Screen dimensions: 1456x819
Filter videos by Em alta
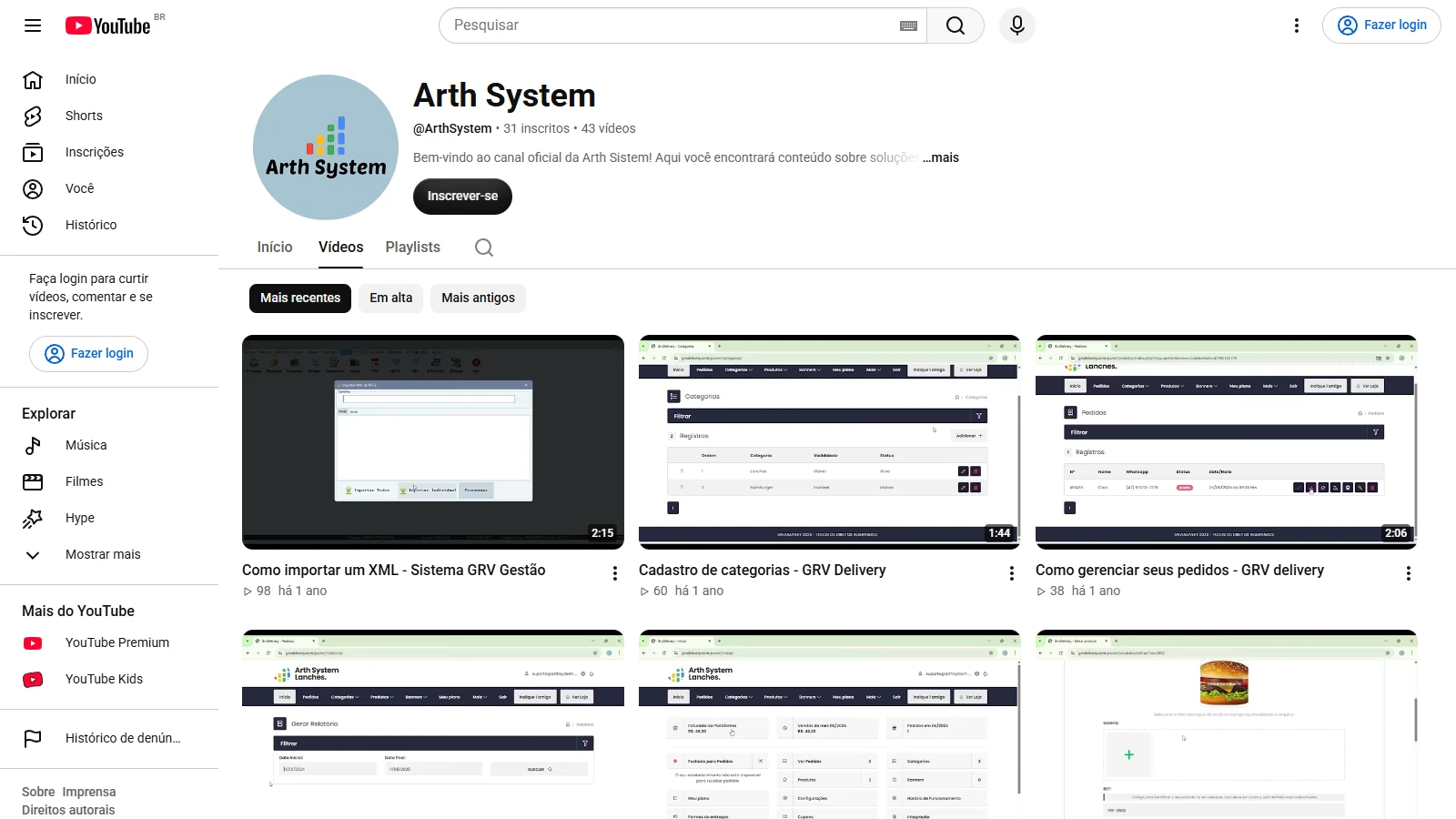pos(391,298)
